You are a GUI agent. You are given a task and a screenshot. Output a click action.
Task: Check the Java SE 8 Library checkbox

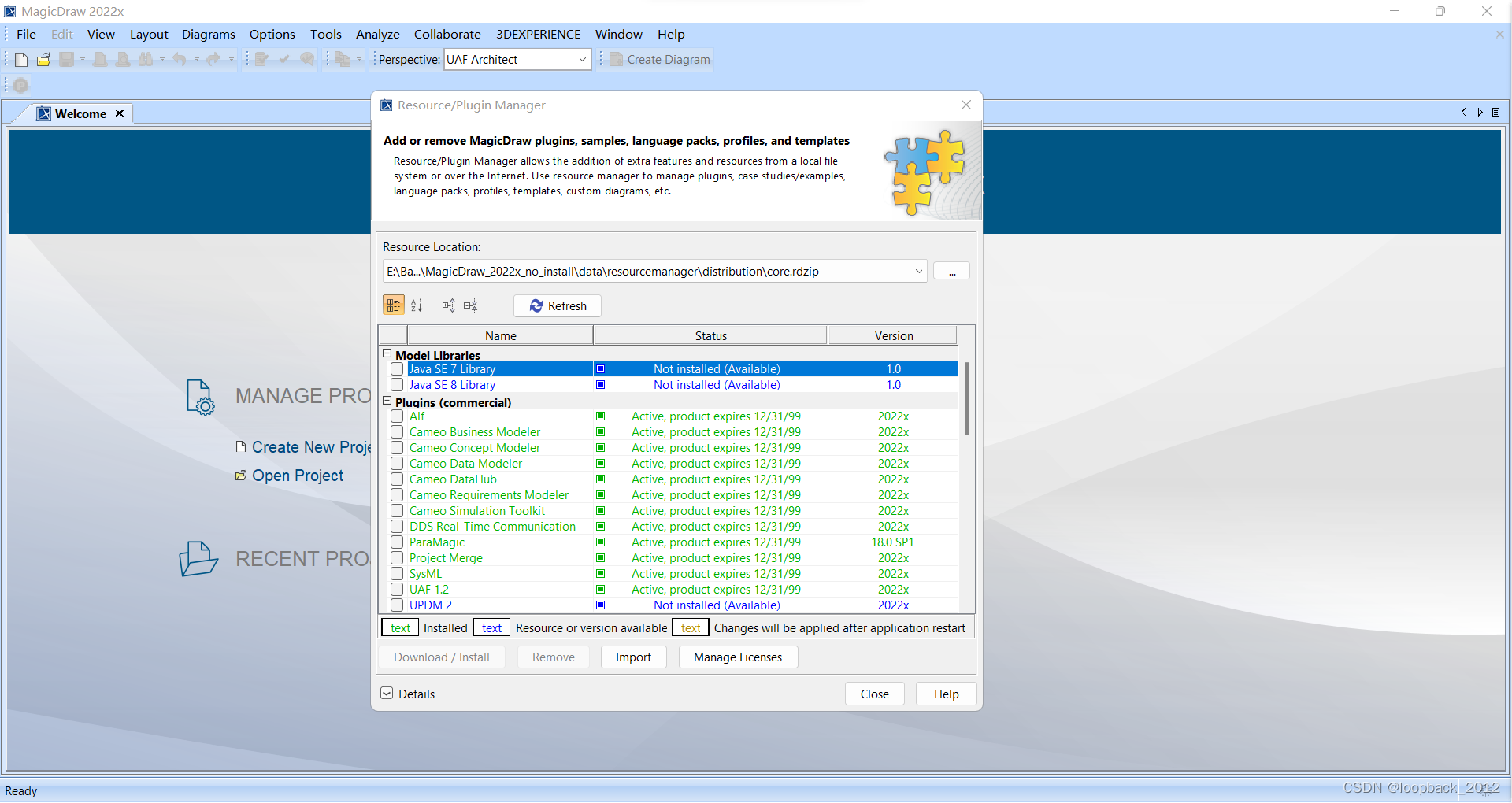[397, 385]
